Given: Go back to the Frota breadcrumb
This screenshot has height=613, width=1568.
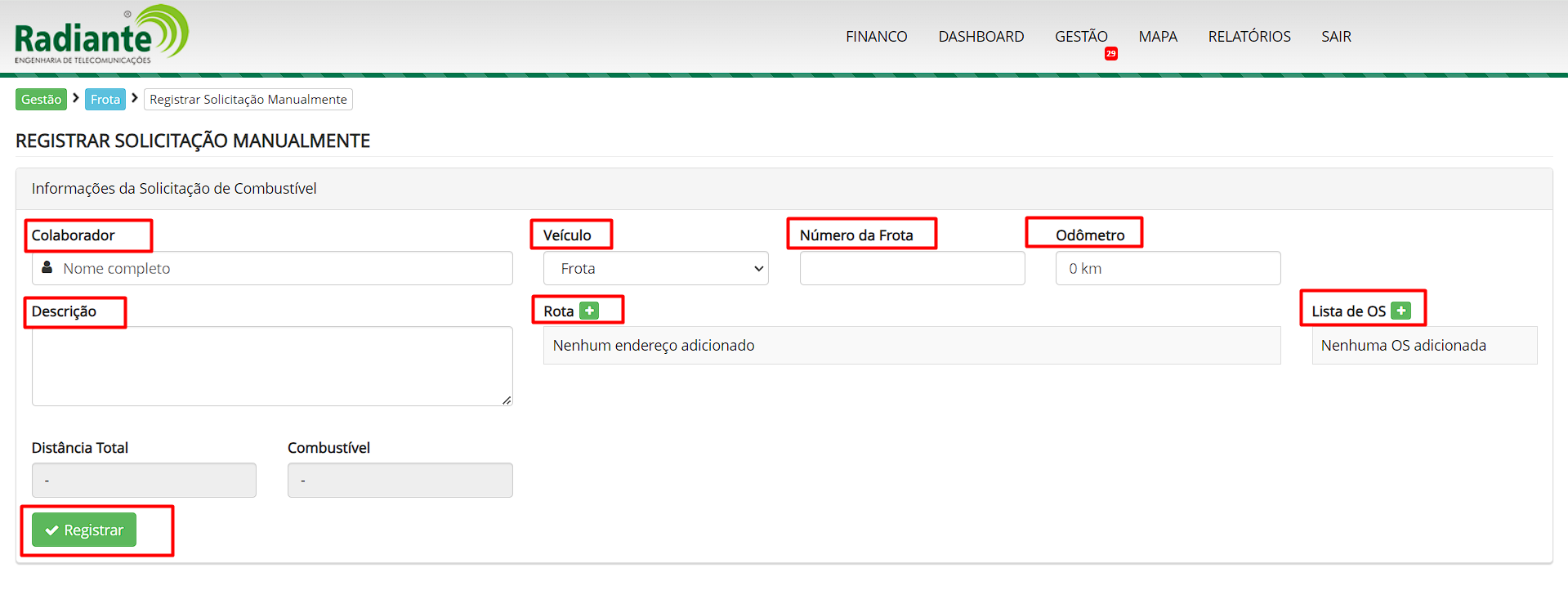Looking at the screenshot, I should pos(105,99).
